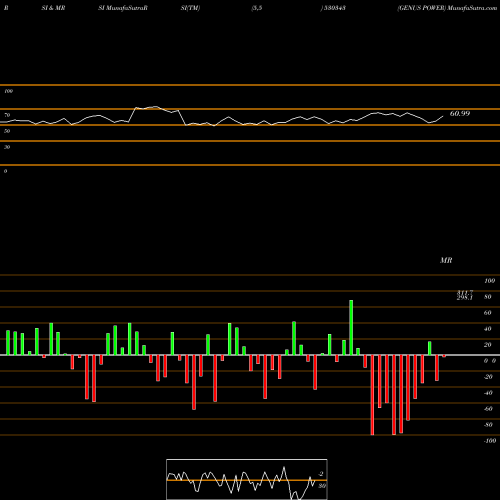Click the 70 level label on RSI axis
Image resolution: width=500 pixels, height=500 pixels.
click(7, 115)
